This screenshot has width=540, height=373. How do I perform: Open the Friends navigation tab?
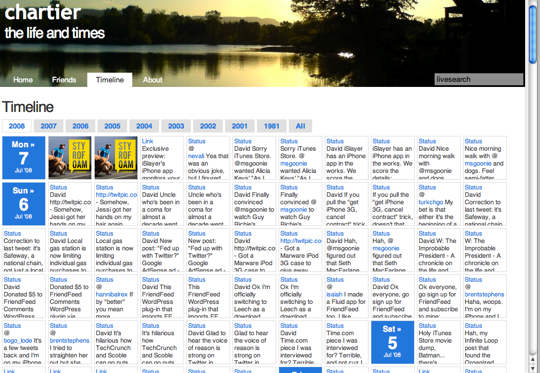pos(64,80)
